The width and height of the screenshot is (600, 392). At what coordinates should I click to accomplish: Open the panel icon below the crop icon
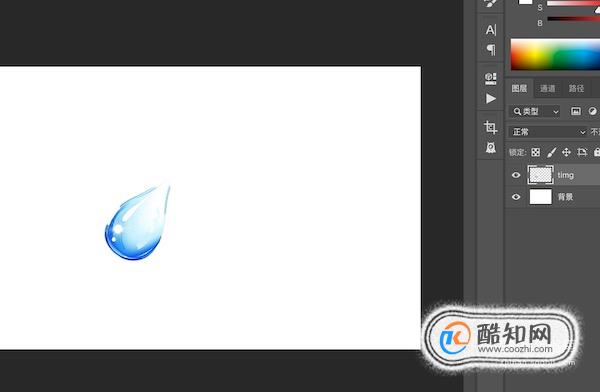click(x=491, y=147)
